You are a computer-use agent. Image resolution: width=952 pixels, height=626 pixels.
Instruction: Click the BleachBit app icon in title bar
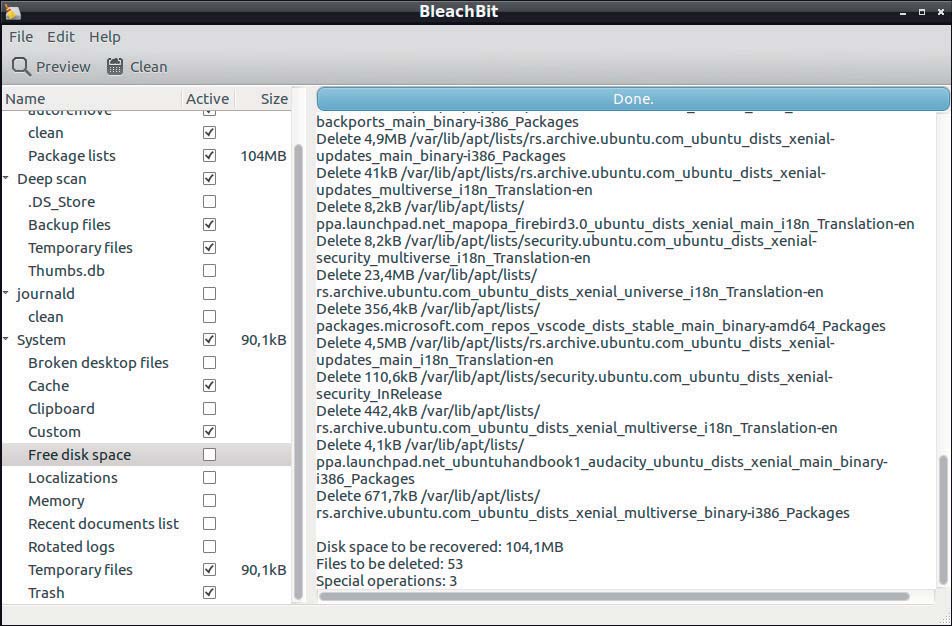tap(13, 12)
